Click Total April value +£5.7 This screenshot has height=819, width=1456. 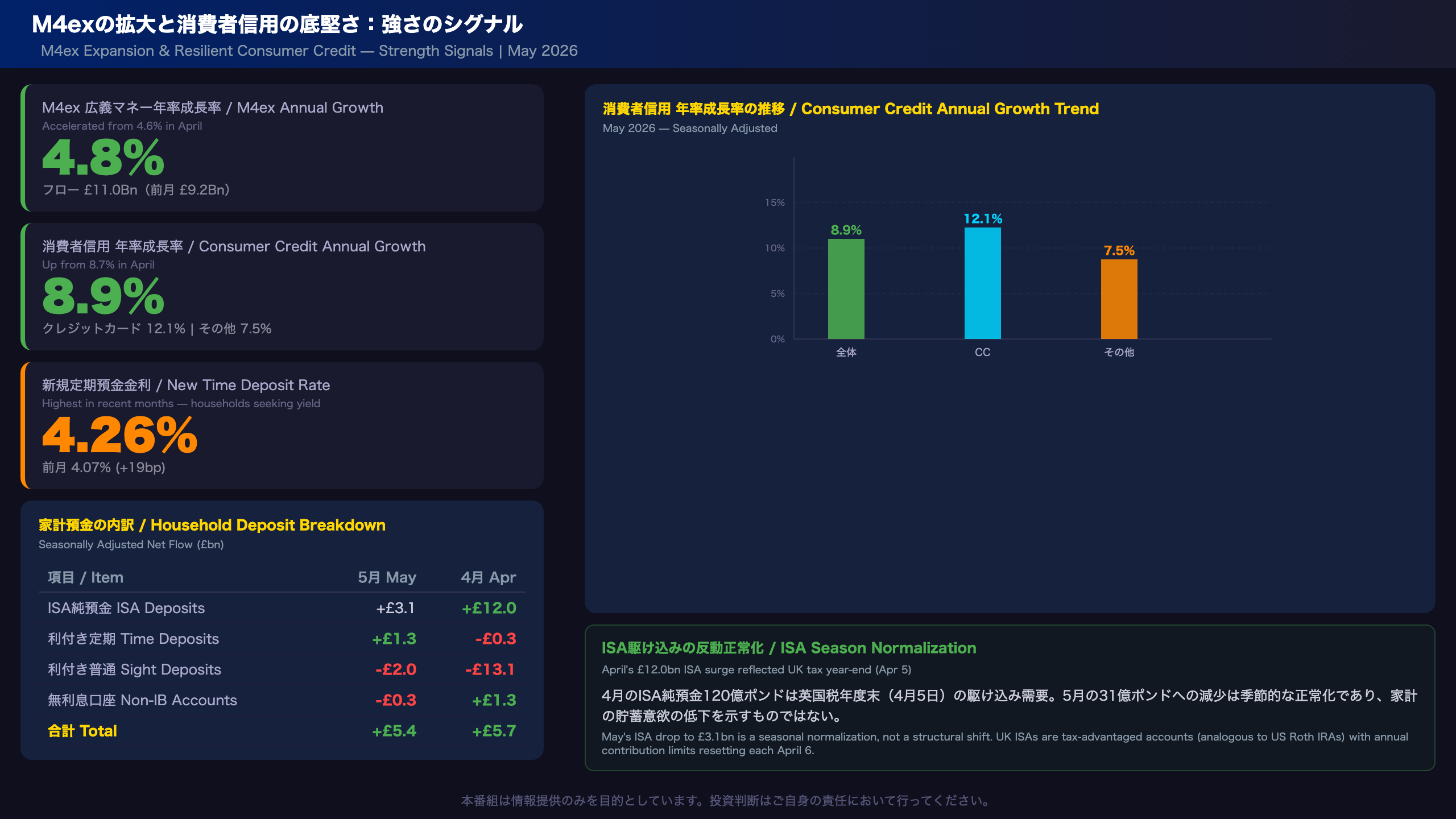494,731
